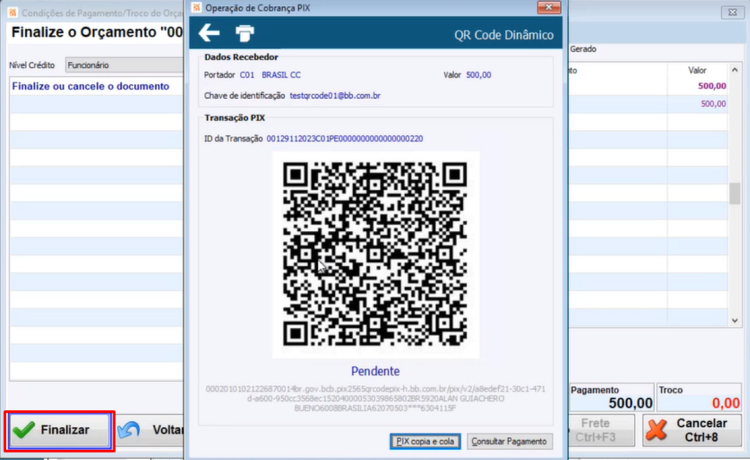750x460 pixels.
Task: Click the Frete Ctrl+F3 button
Action: 601,430
